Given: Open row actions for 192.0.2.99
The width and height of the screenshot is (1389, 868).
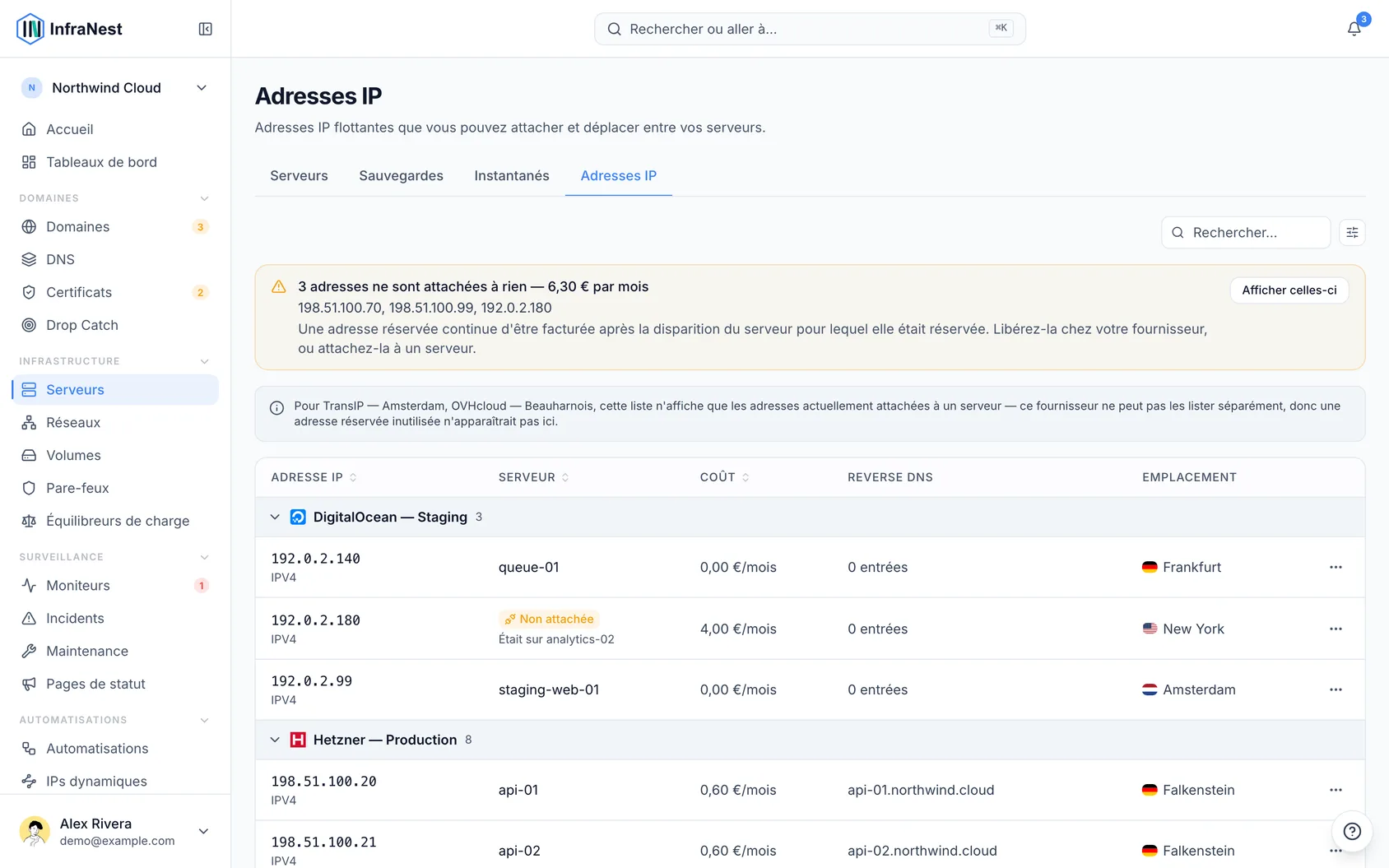Looking at the screenshot, I should pyautogui.click(x=1336, y=689).
